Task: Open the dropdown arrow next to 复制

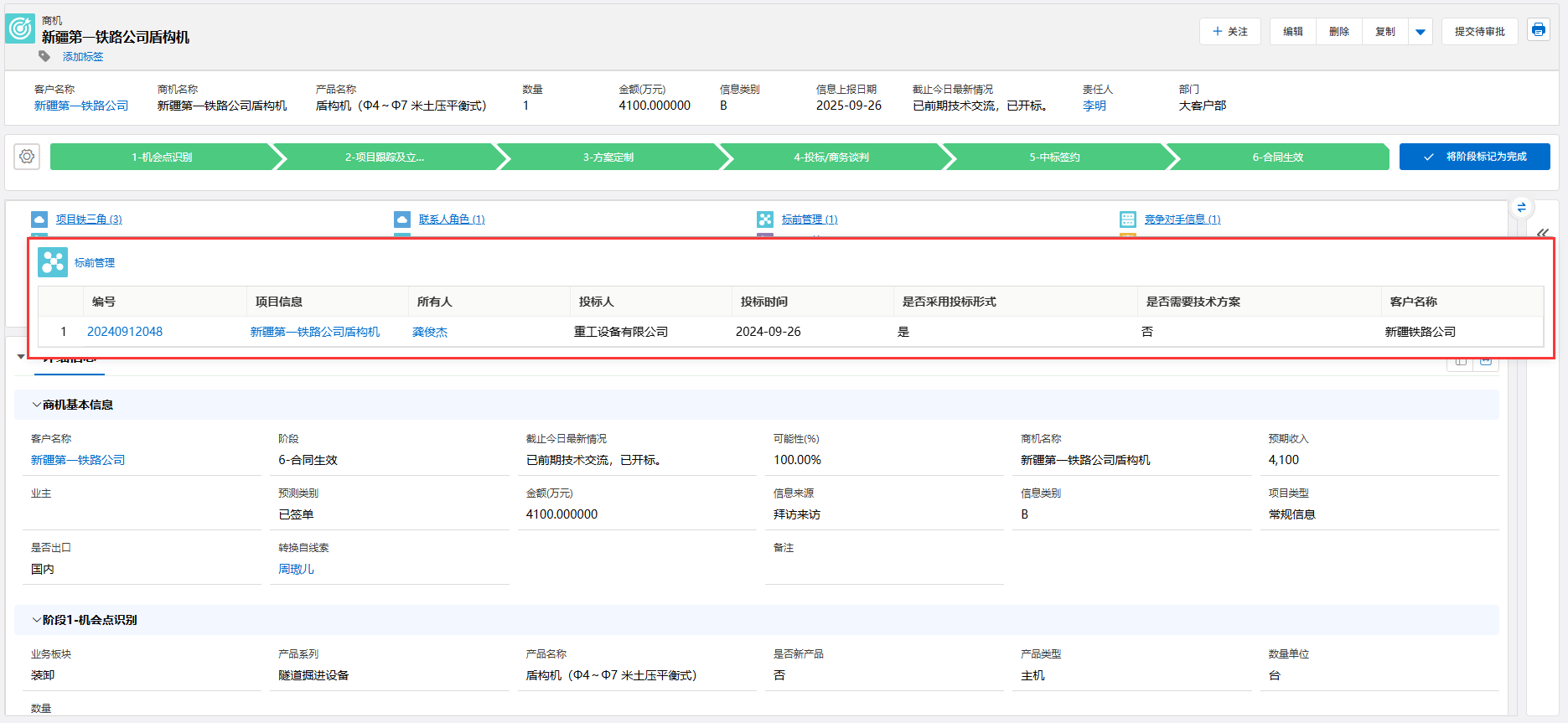Action: coord(1421,32)
